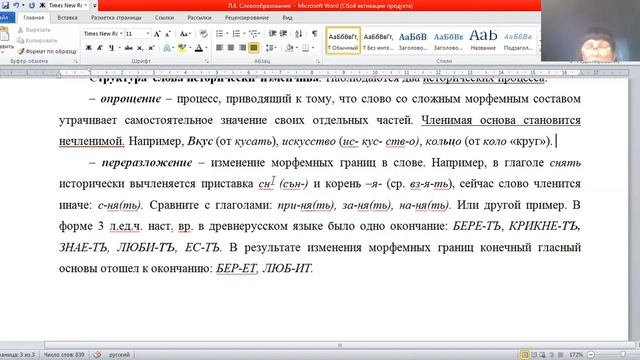Image resolution: width=640 pixels, height=360 pixels.
Task: Toggle underline Ч formatting
Action: [x=111, y=48]
